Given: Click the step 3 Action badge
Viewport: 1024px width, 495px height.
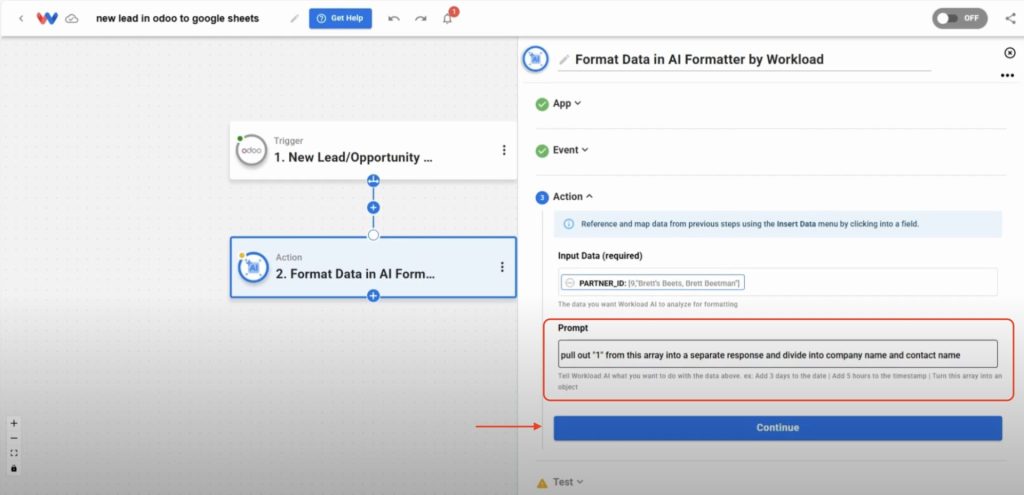Looking at the screenshot, I should (542, 197).
